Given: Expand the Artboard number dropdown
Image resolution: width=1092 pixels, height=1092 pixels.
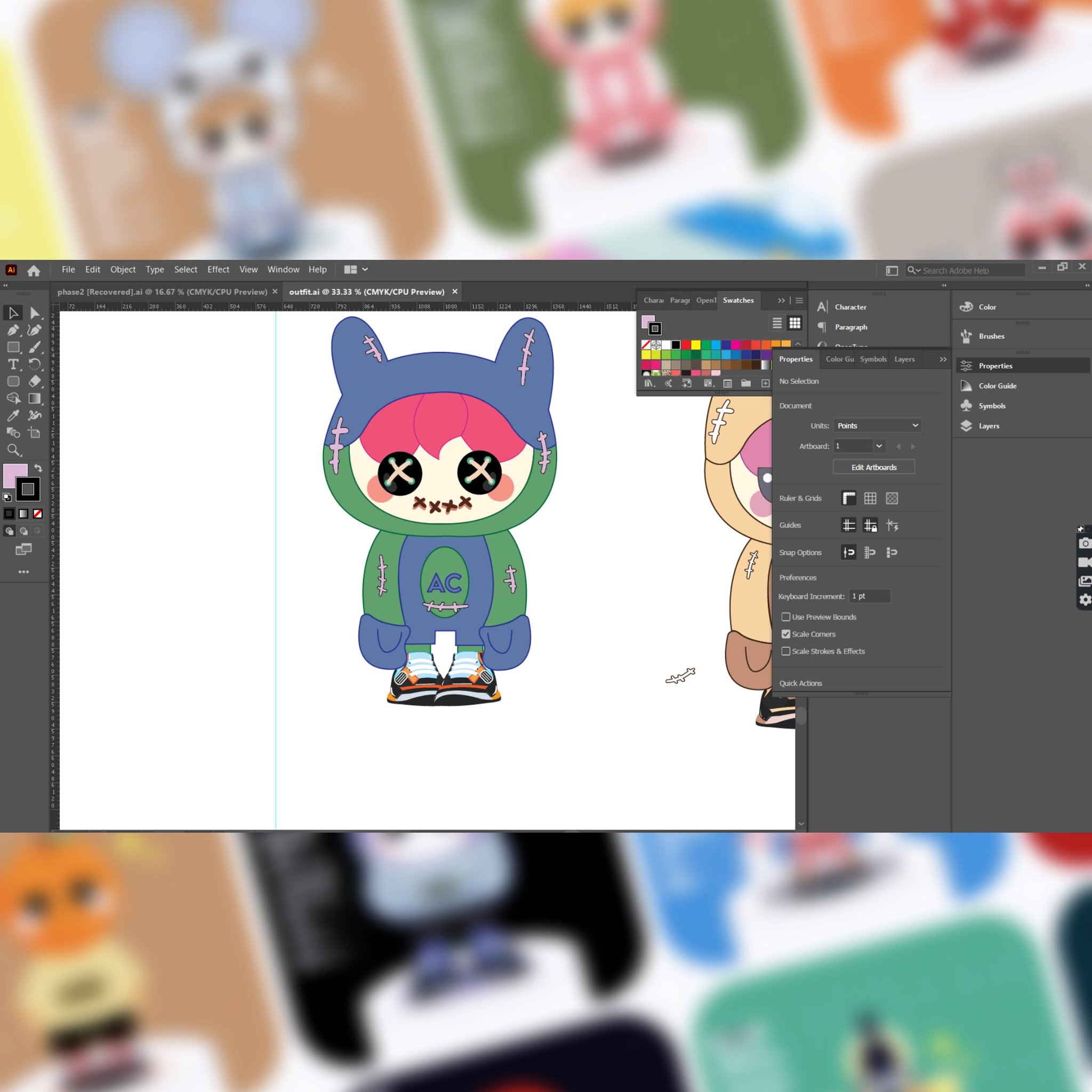Looking at the screenshot, I should click(x=879, y=446).
